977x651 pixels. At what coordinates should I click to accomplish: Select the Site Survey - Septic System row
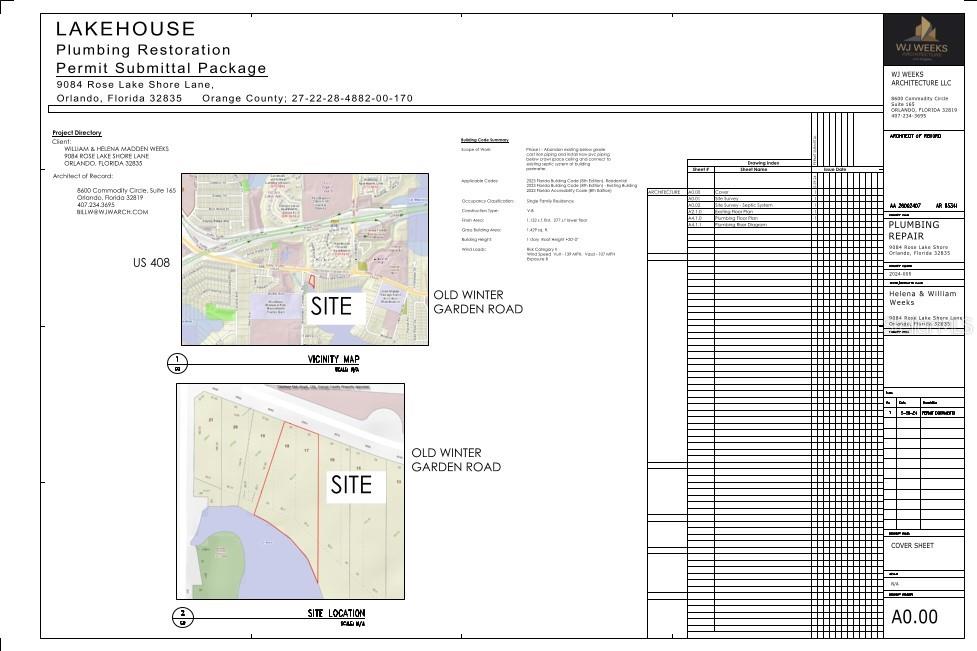tap(750, 205)
